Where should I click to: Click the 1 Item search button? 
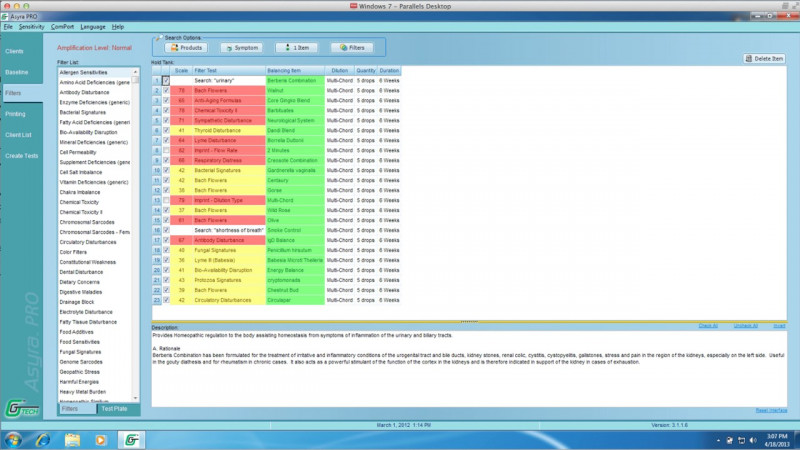tap(297, 47)
